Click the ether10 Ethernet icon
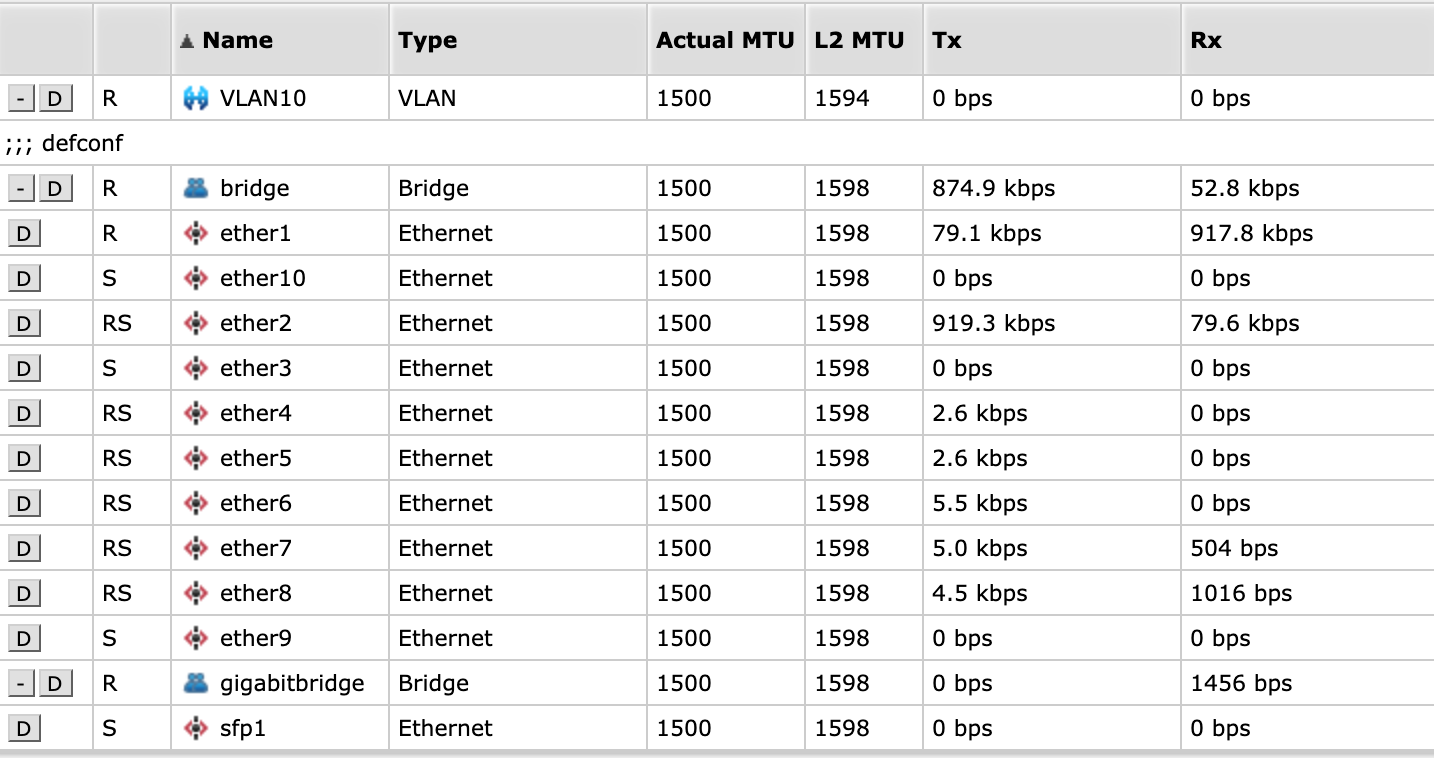The width and height of the screenshot is (1434, 758). click(x=196, y=278)
